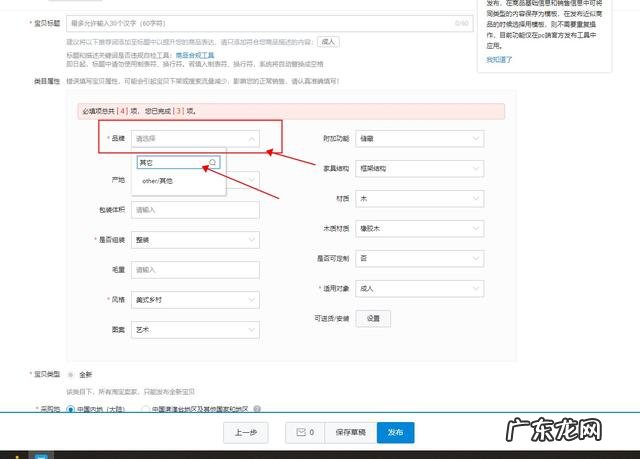Select 中国内地 (大陆) radio option
Image resolution: width=640 pixels, height=459 pixels.
70,408
